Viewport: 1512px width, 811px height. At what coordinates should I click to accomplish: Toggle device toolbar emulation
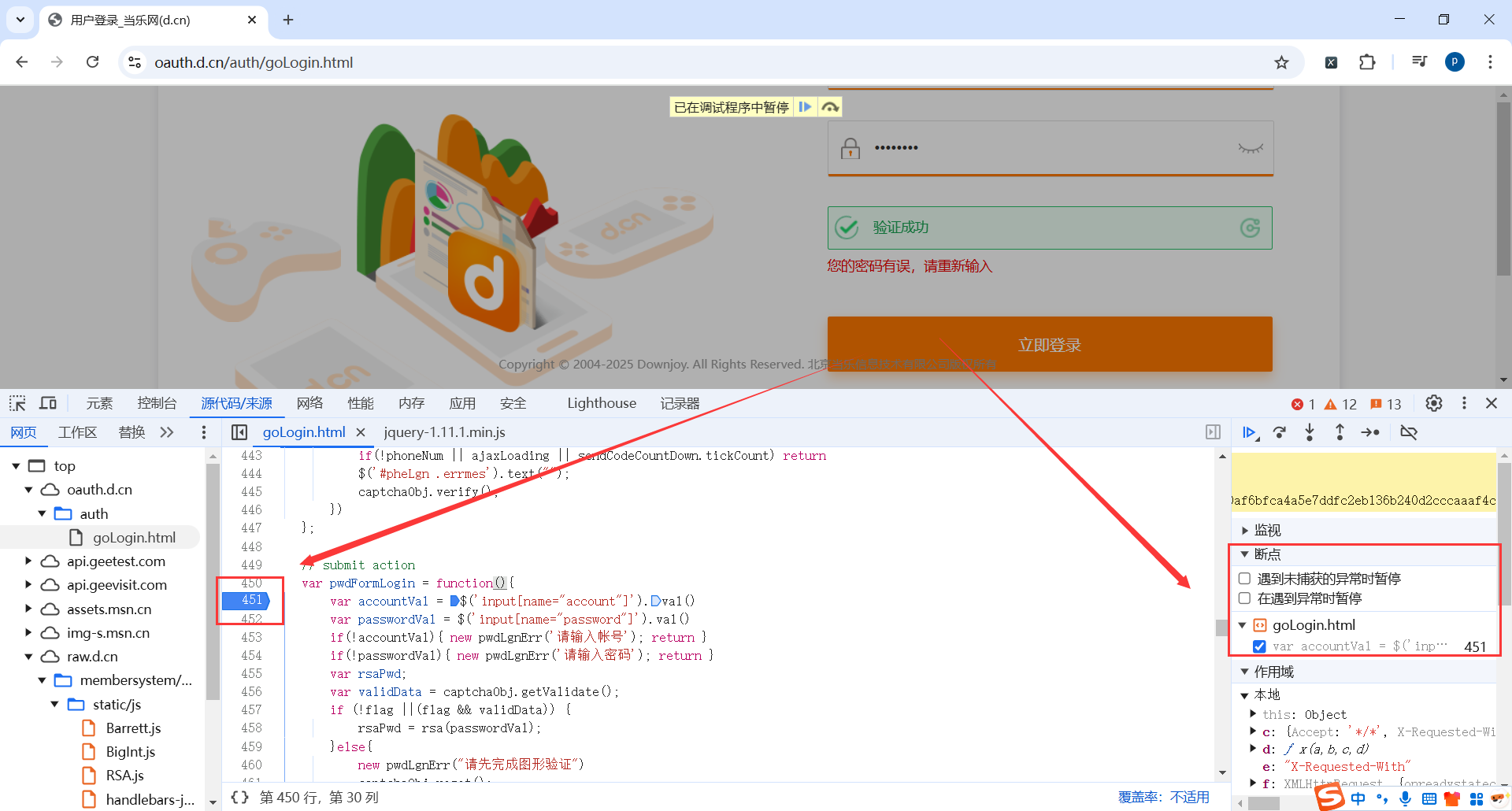click(x=48, y=403)
